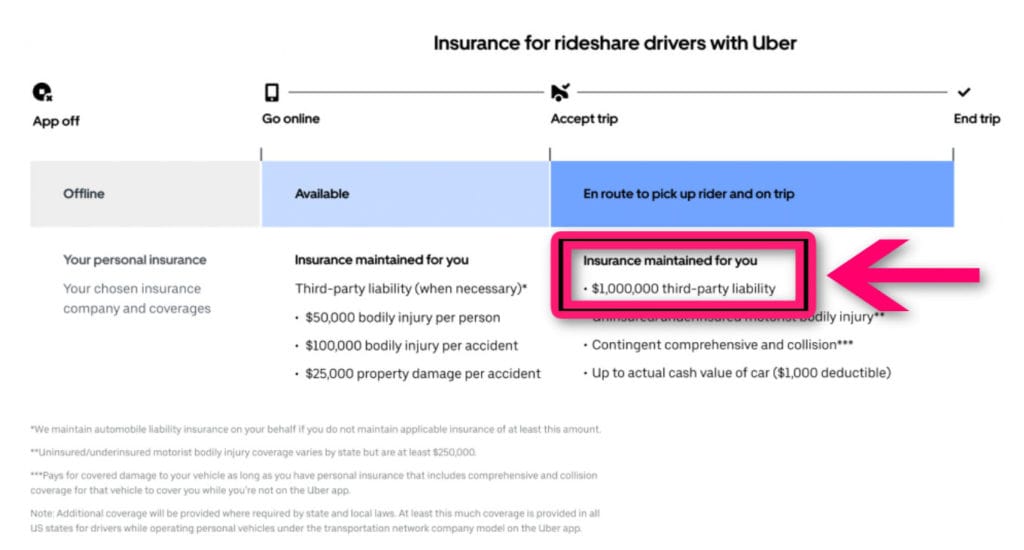Click the Accept trip car icon
The width and height of the screenshot is (1024, 550).
(x=560, y=92)
